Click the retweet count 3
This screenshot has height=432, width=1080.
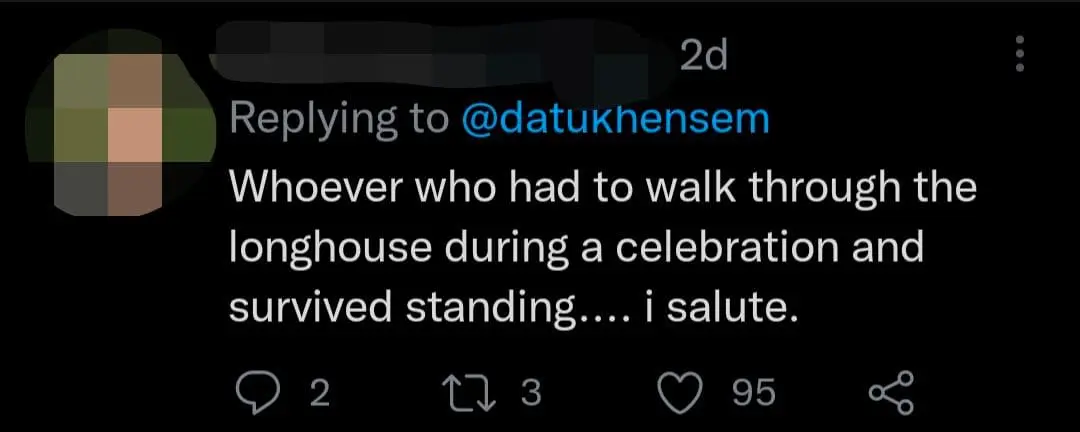530,393
